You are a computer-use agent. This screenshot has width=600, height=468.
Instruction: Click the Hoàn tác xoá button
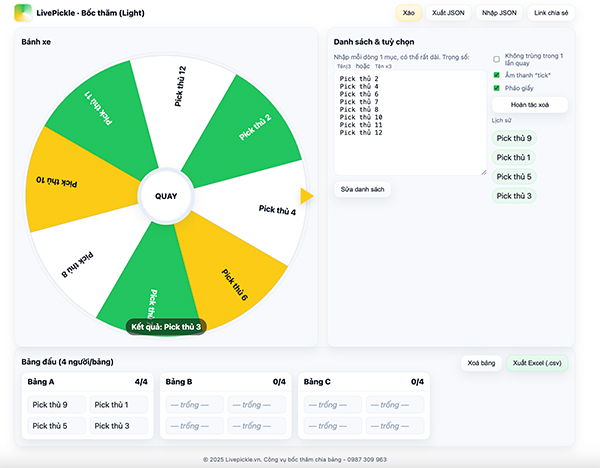(x=530, y=104)
